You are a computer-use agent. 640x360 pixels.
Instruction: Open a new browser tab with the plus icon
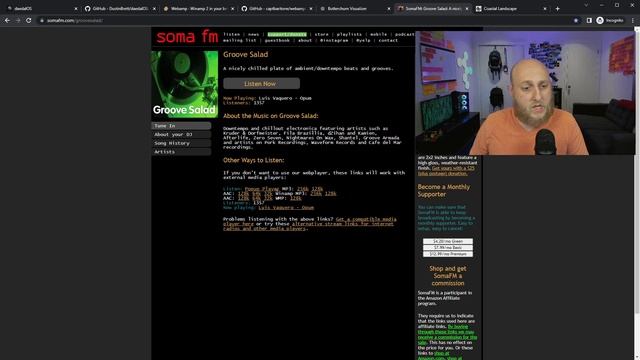pos(558,9)
